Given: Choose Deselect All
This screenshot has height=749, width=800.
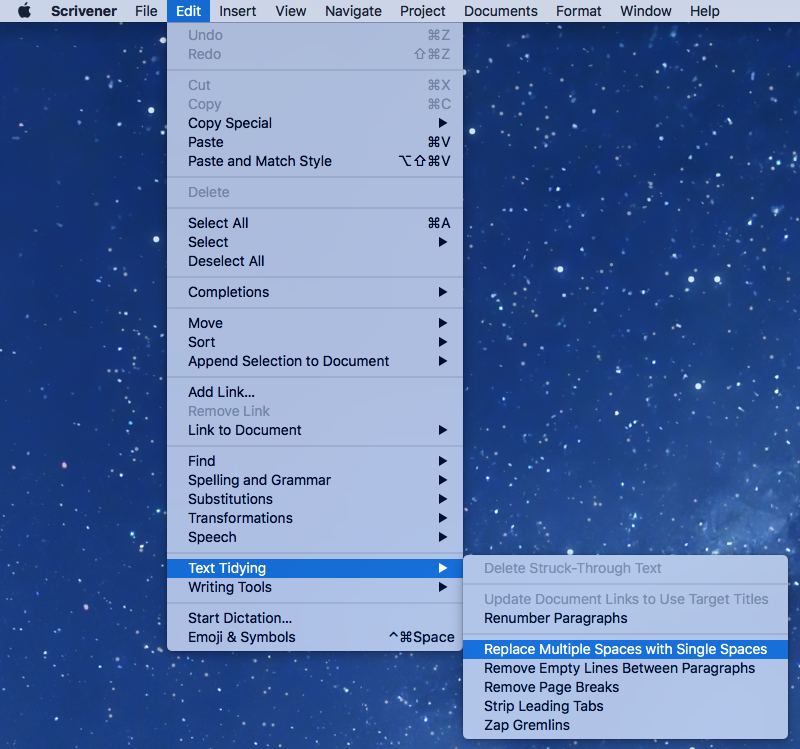Looking at the screenshot, I should [315, 261].
